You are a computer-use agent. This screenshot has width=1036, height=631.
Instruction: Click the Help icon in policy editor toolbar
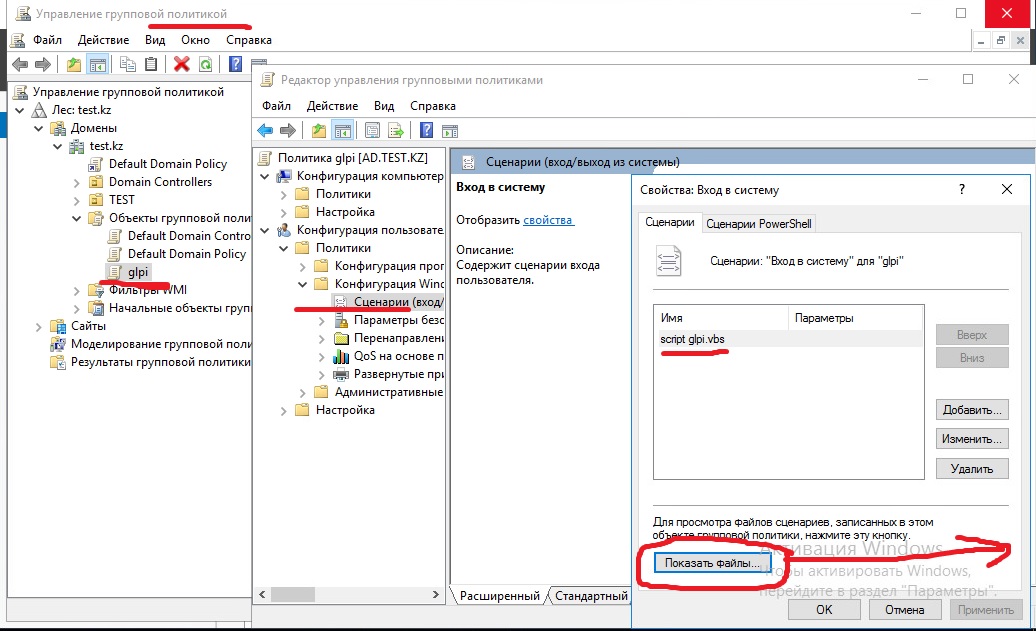tap(426, 130)
